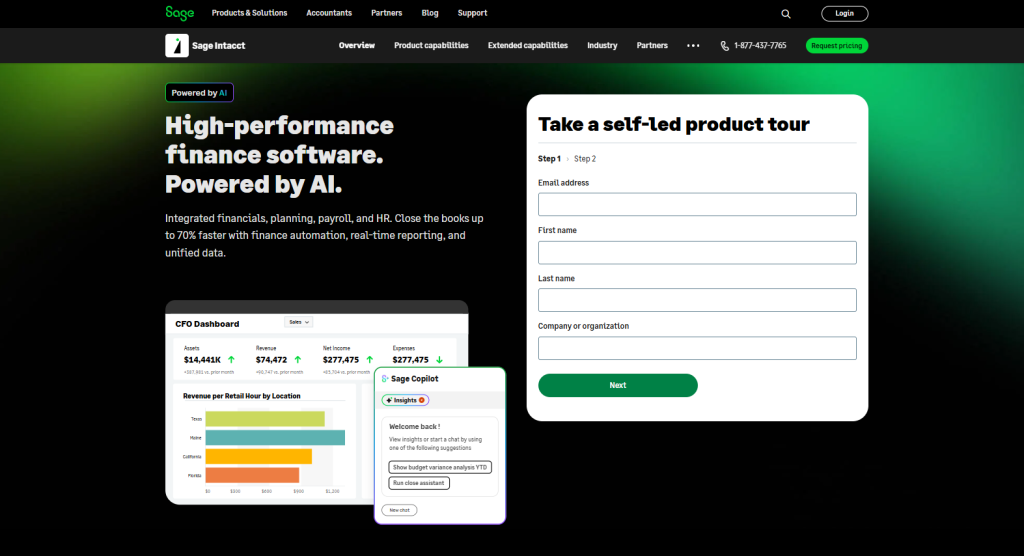Click Take a self-led product tour heading
This screenshot has width=1024, height=556.
pos(674,124)
